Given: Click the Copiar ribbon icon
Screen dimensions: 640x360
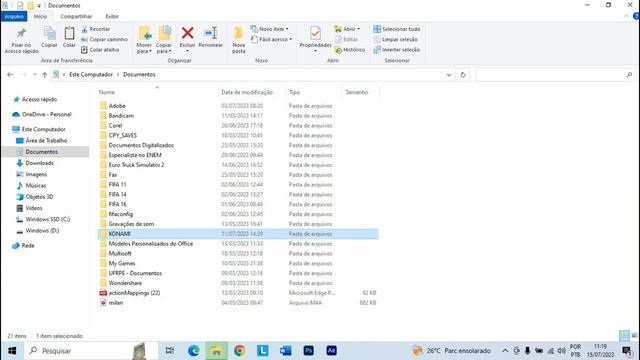Looking at the screenshot, I should (49, 38).
